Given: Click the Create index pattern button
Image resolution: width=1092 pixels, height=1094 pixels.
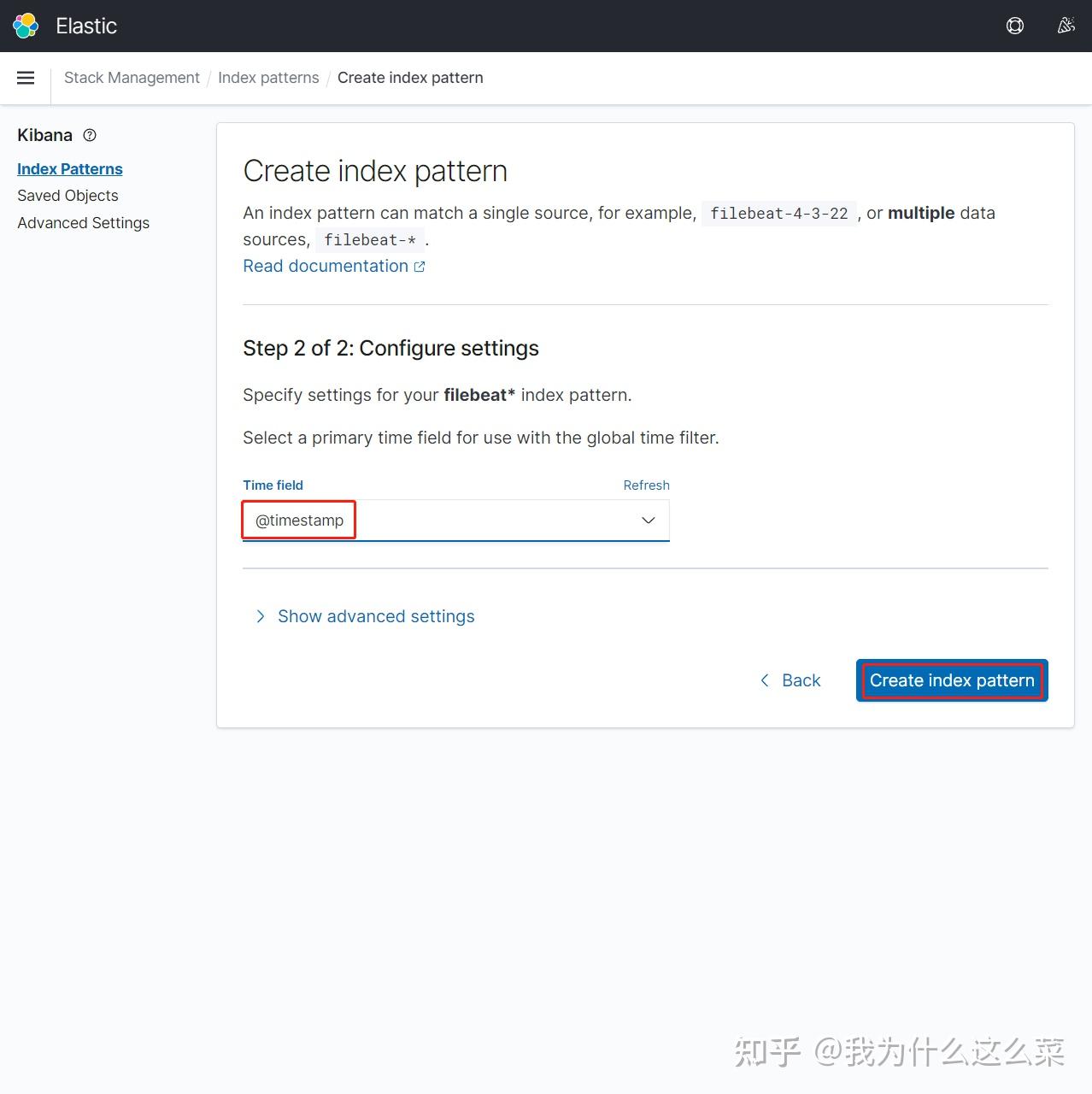Looking at the screenshot, I should pos(951,679).
